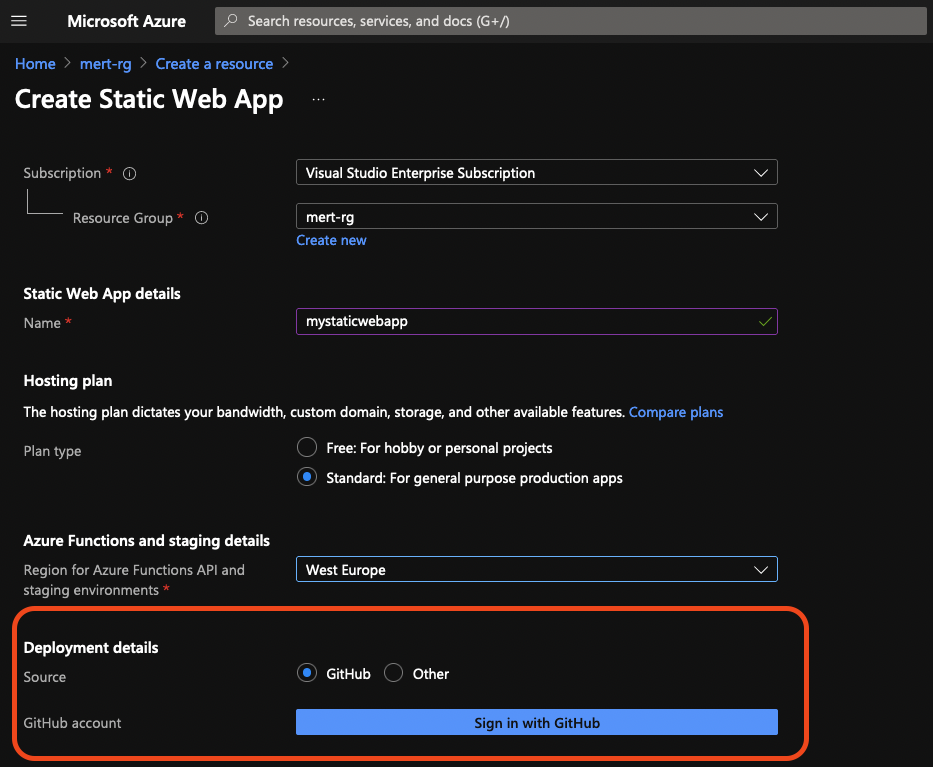This screenshot has width=933, height=767.
Task: Navigate to mert-rg breadcrumb link
Action: [x=105, y=64]
